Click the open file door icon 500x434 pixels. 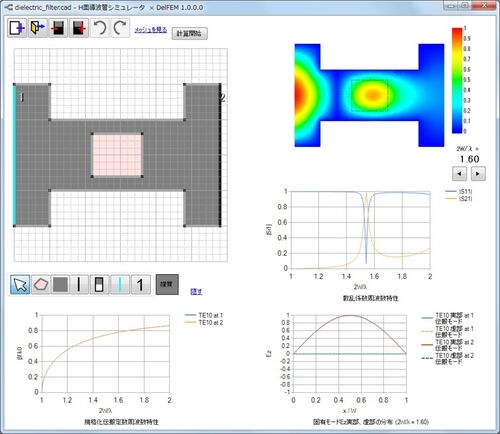coord(37,28)
